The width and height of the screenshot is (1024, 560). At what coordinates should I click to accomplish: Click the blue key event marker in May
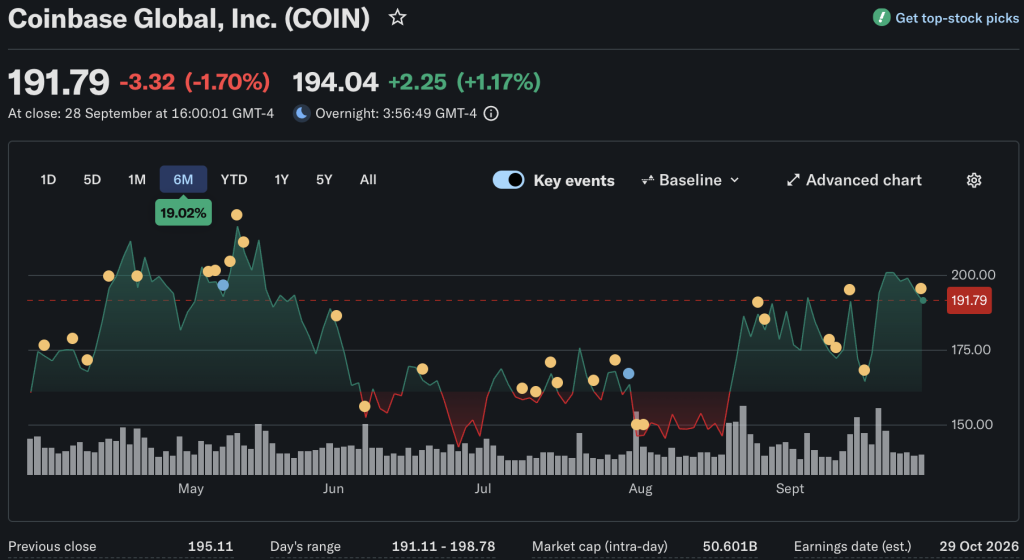pyautogui.click(x=223, y=285)
